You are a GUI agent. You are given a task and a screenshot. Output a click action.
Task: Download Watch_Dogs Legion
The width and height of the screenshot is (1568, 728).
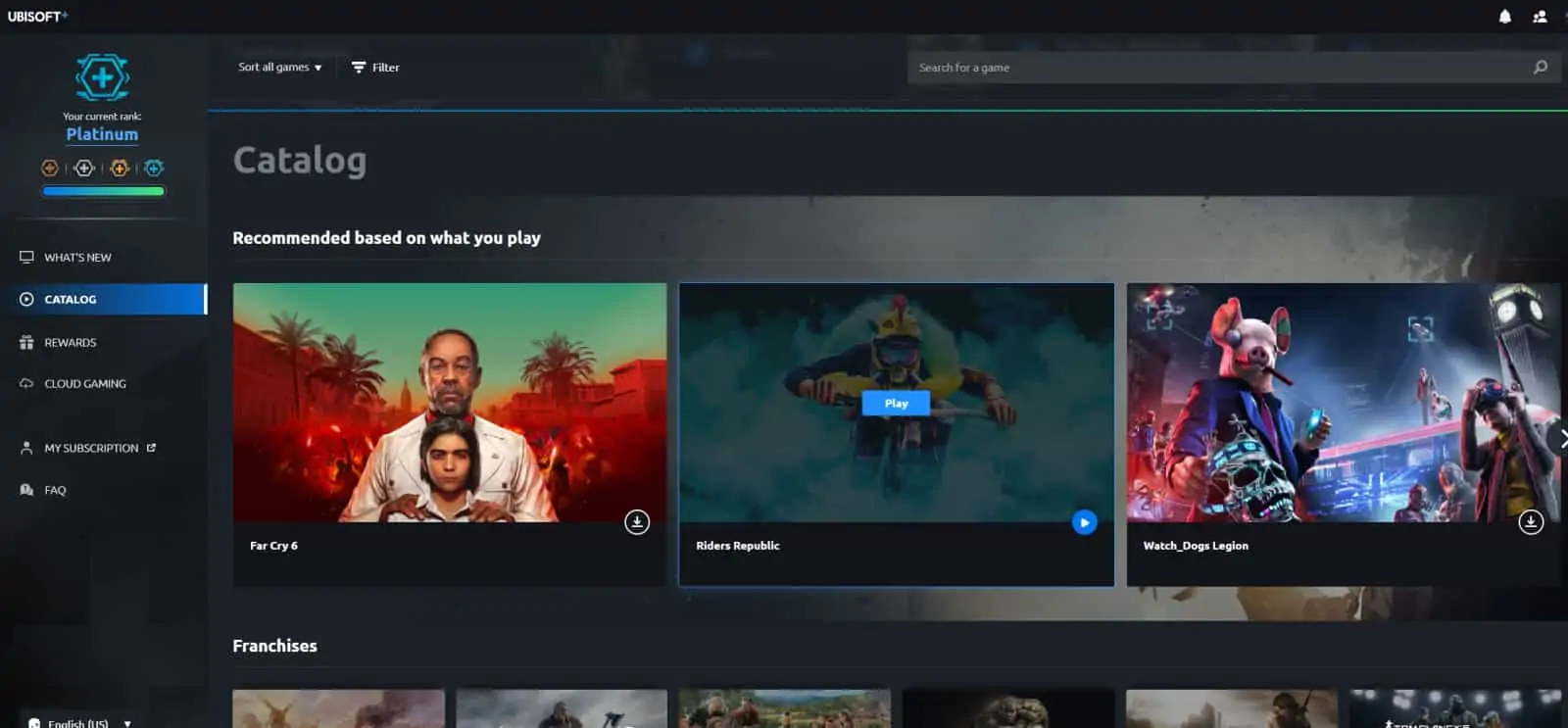coord(1531,521)
